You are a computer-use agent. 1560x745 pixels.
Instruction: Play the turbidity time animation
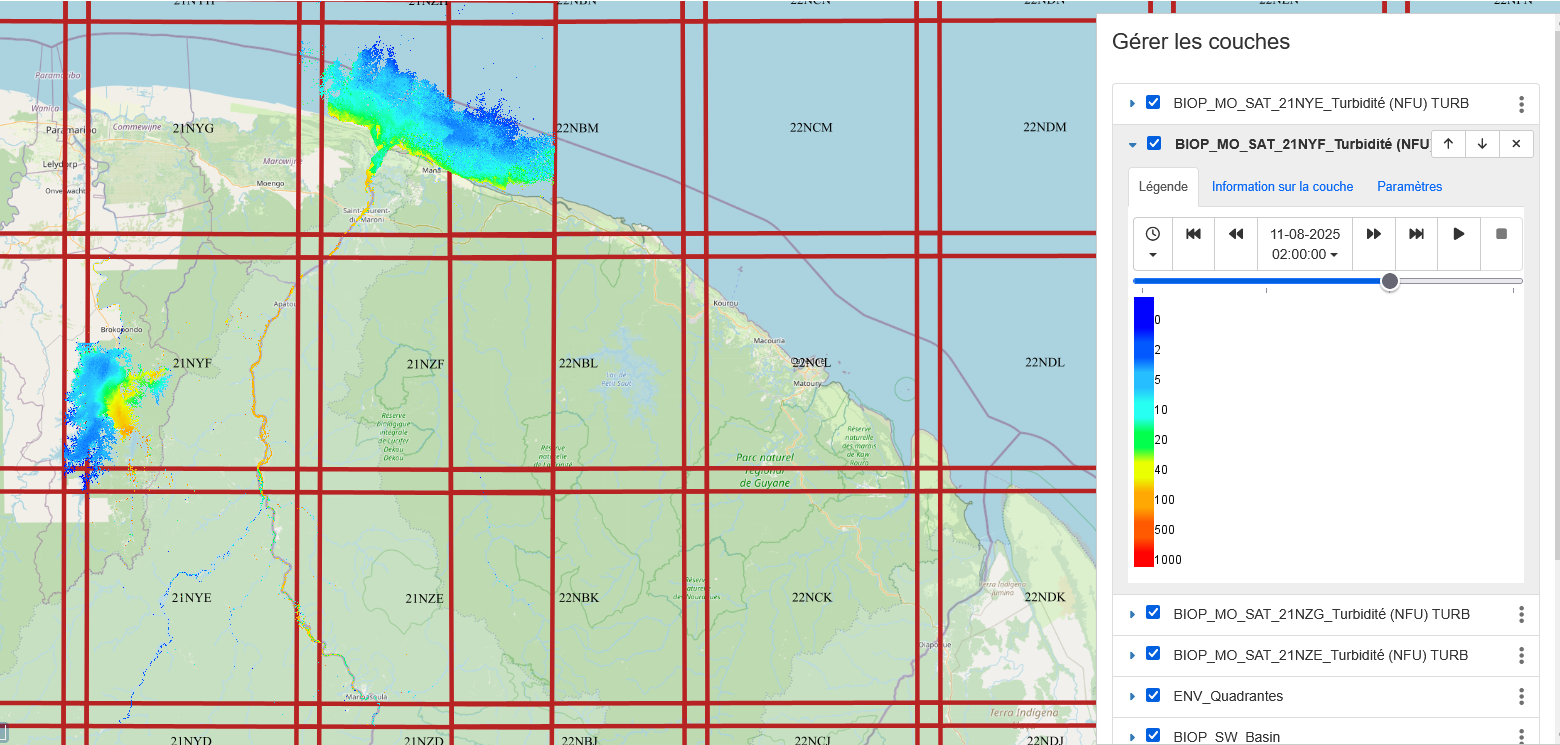pos(1459,234)
